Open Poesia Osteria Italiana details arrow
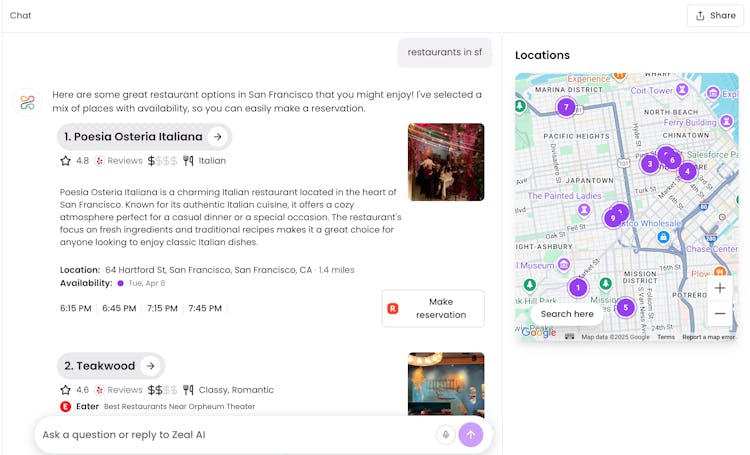The height and width of the screenshot is (455, 750). [218, 137]
